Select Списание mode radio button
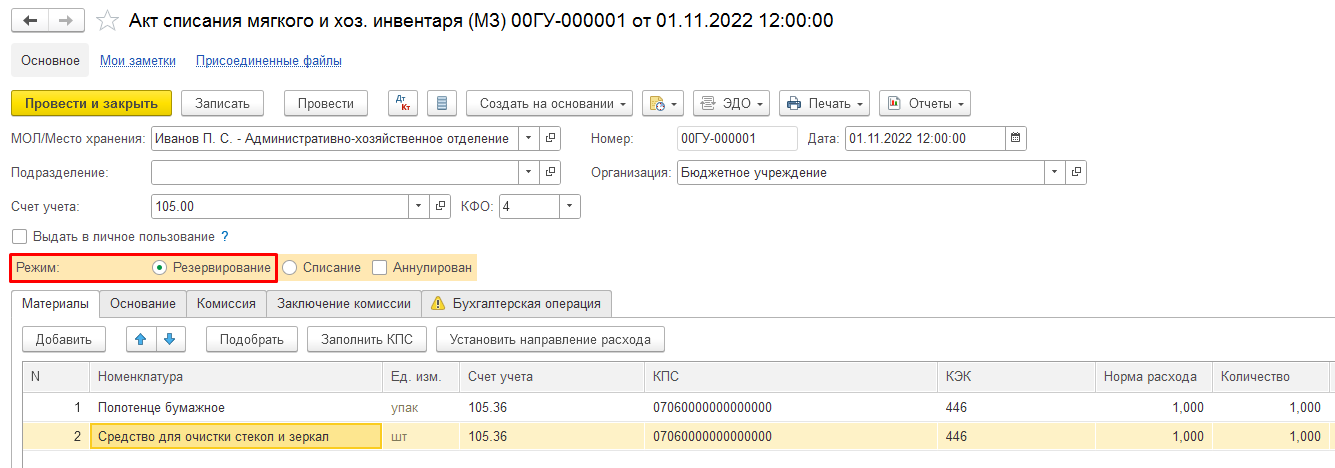Viewport: 1335px width, 468px height. click(290, 268)
